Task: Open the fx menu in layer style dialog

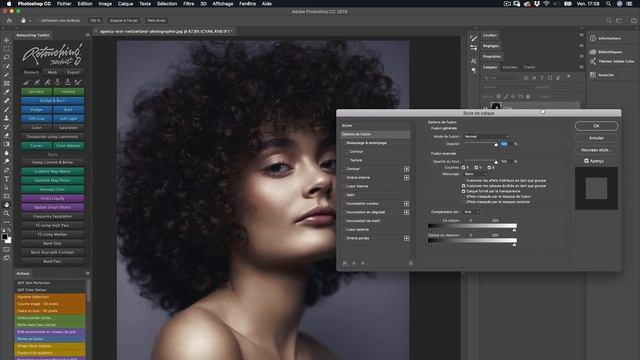Action: tap(345, 263)
